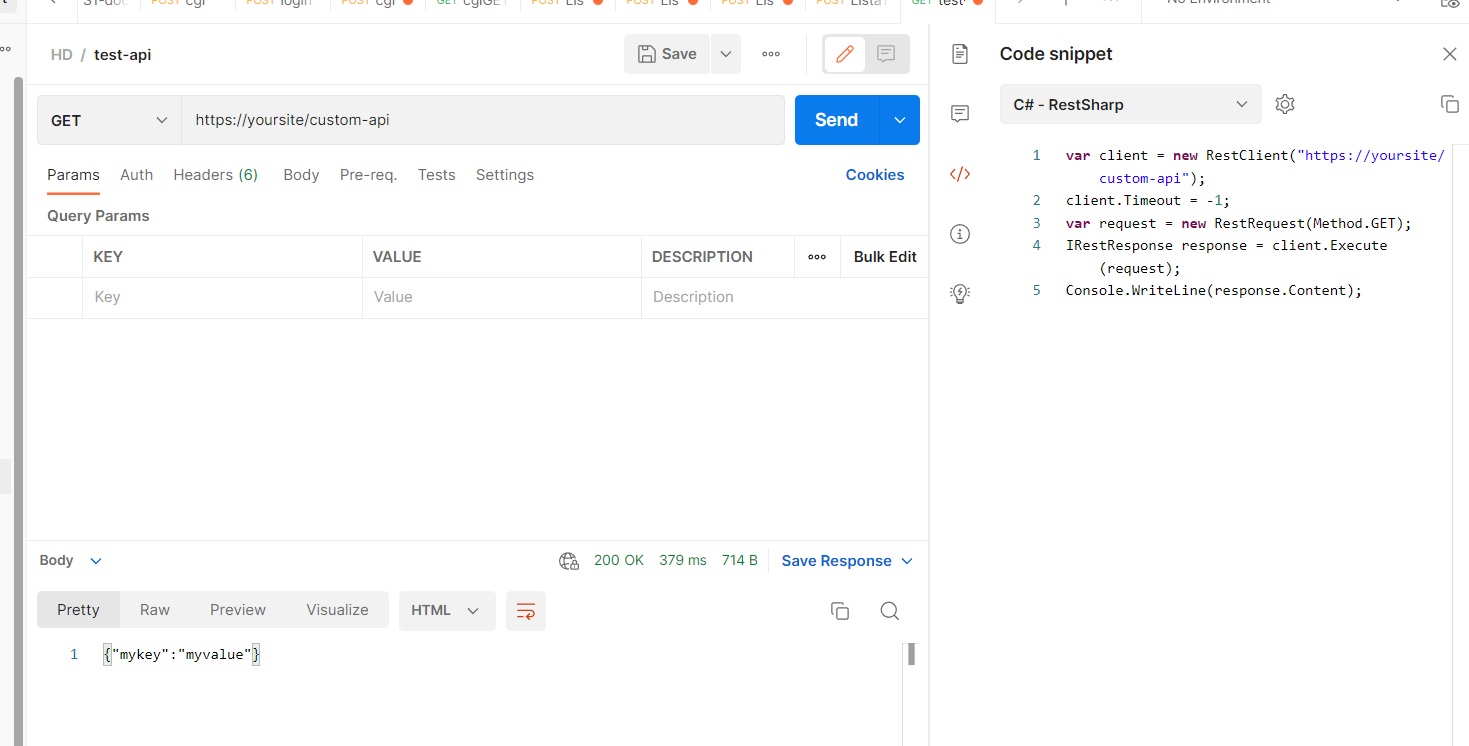Open the Documentation sidebar icon
This screenshot has height=746, width=1469.
point(960,54)
